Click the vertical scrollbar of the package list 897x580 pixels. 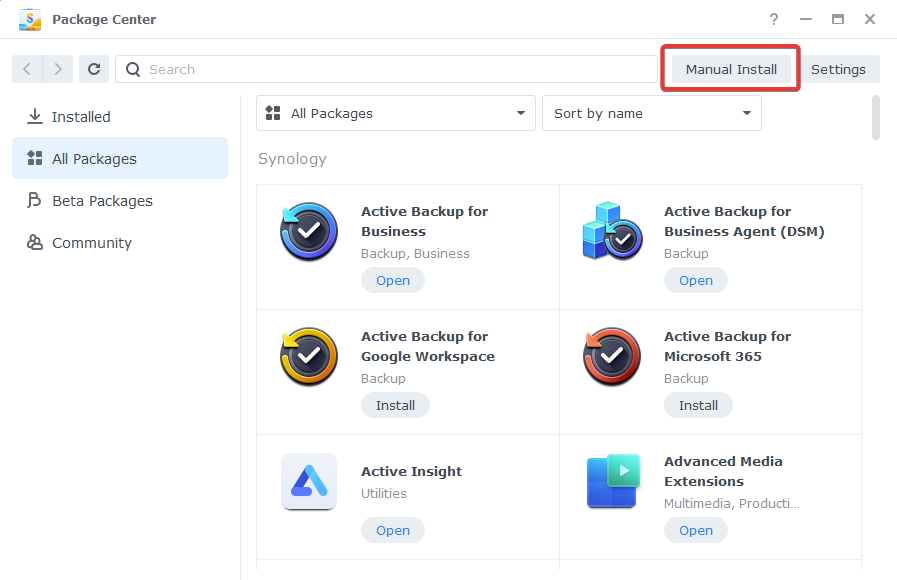click(876, 117)
